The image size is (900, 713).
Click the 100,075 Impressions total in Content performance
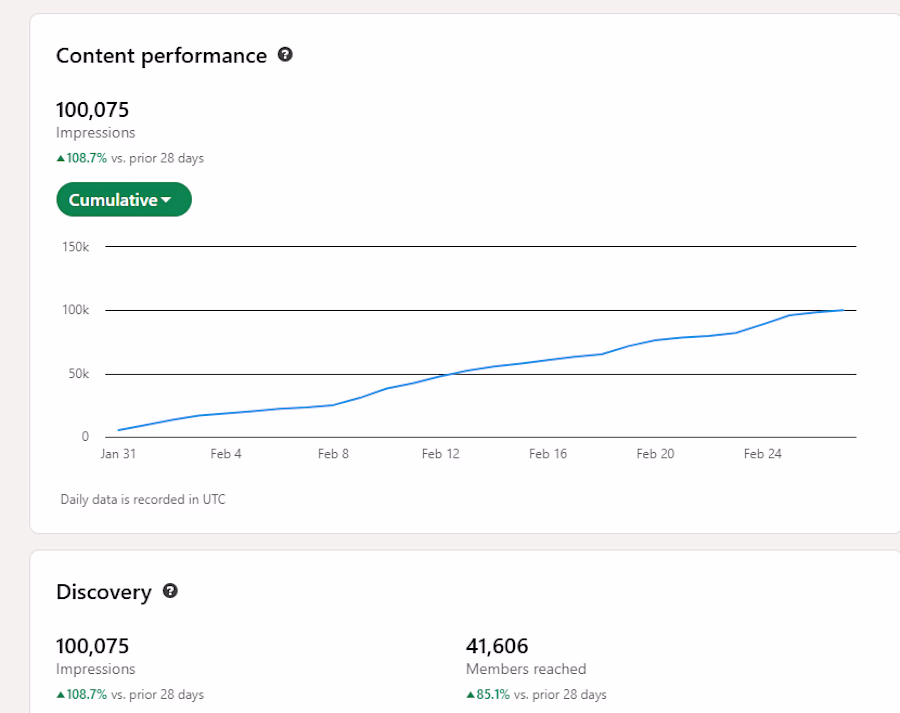92,109
